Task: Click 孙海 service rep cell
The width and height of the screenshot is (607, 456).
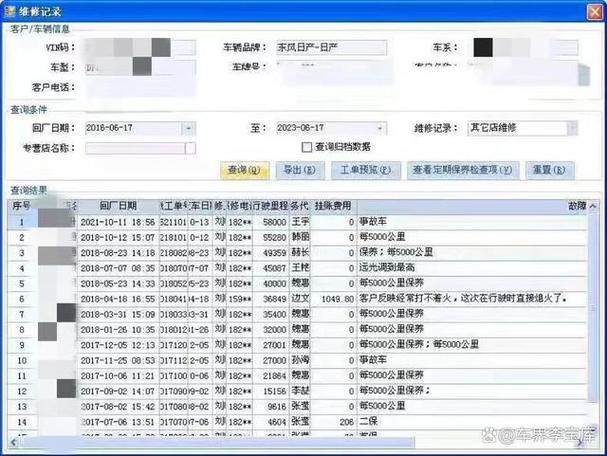Action: 300,361
